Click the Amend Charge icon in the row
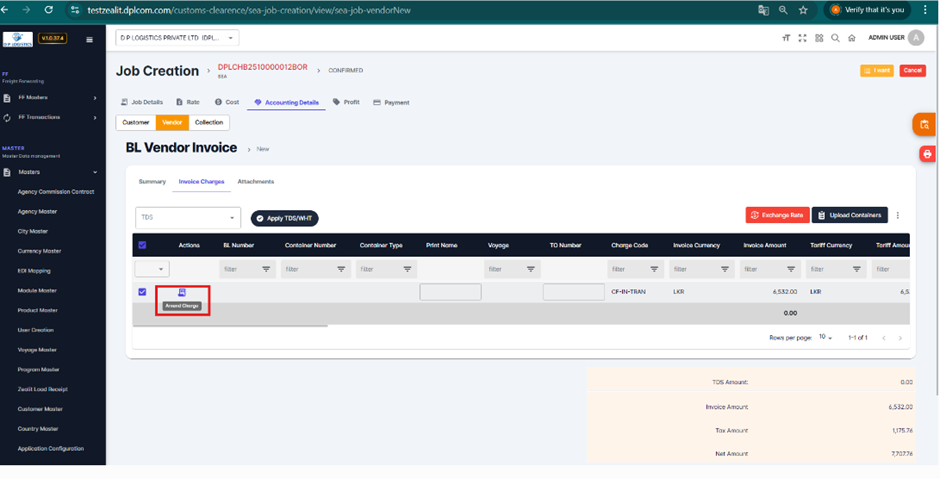The image size is (940, 479). (x=182, y=292)
